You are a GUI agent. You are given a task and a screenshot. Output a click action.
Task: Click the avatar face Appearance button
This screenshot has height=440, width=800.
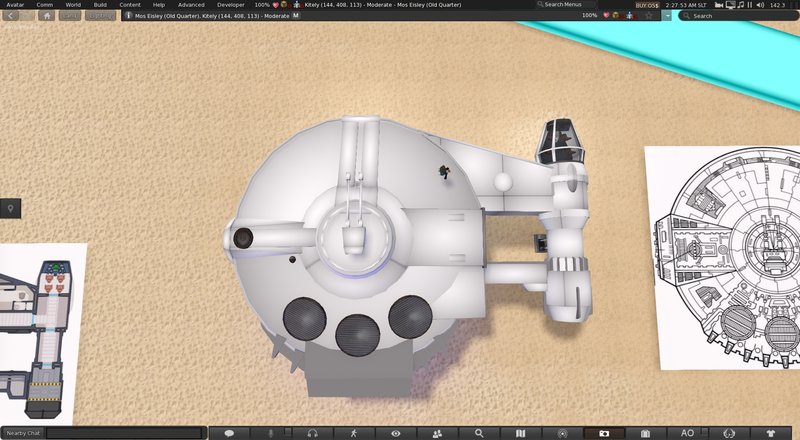(729, 433)
